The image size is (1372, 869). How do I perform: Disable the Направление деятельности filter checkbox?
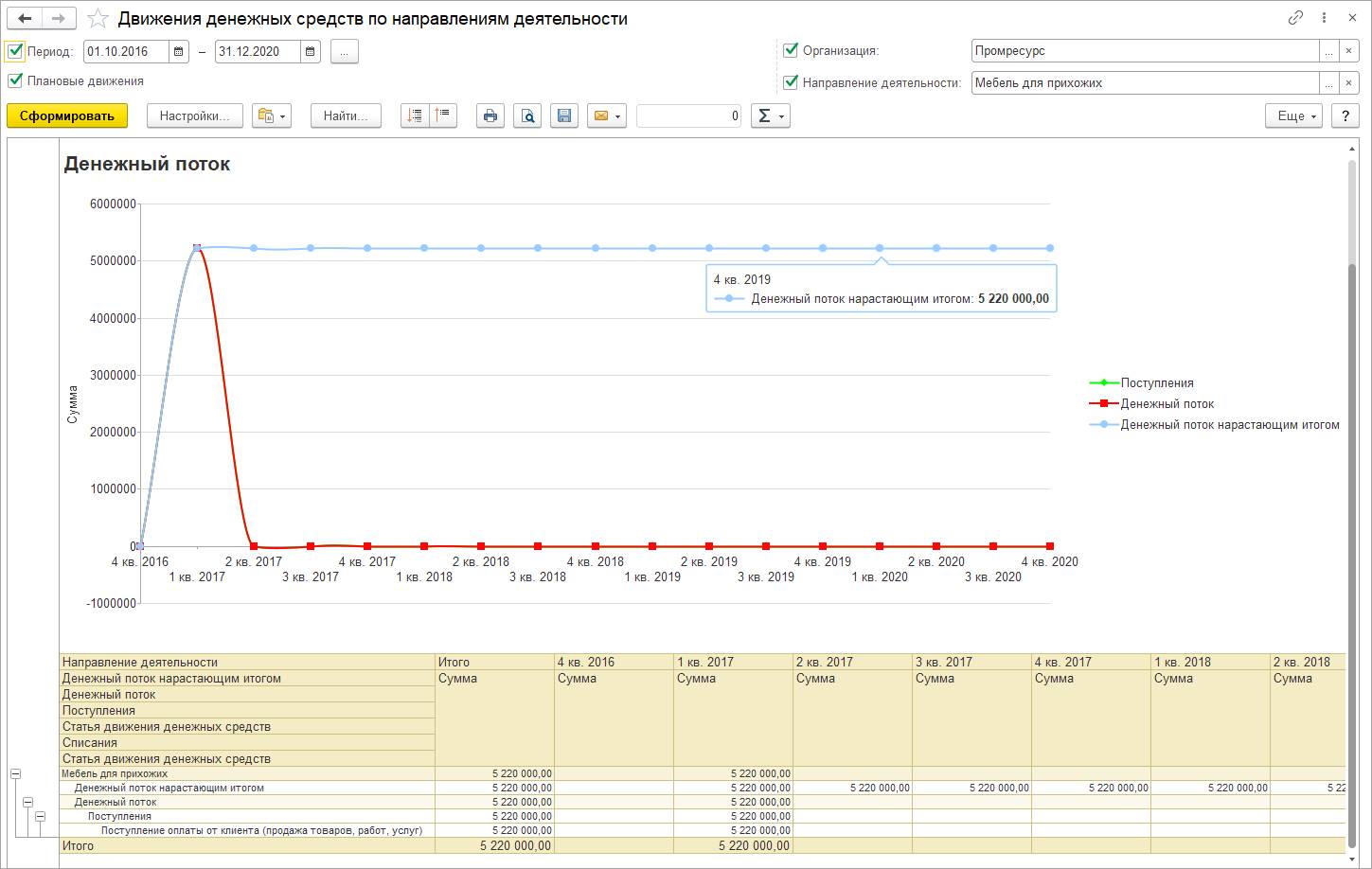point(791,82)
